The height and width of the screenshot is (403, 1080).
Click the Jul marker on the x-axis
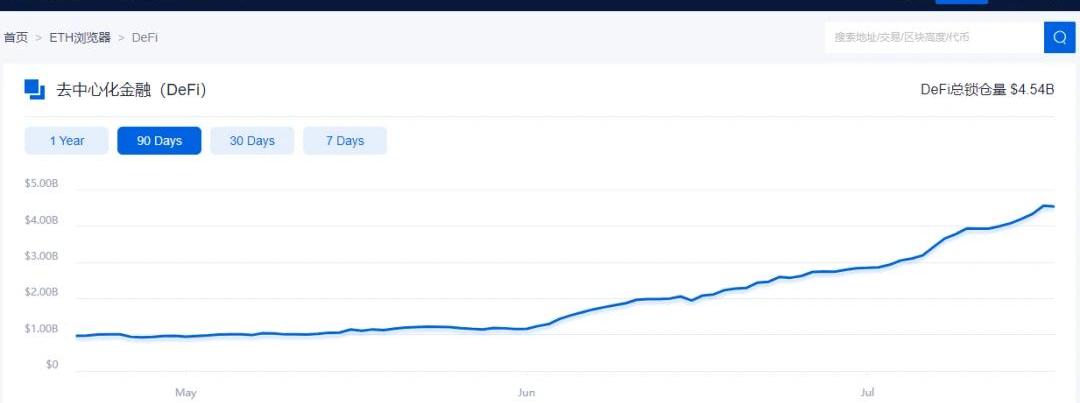point(866,393)
